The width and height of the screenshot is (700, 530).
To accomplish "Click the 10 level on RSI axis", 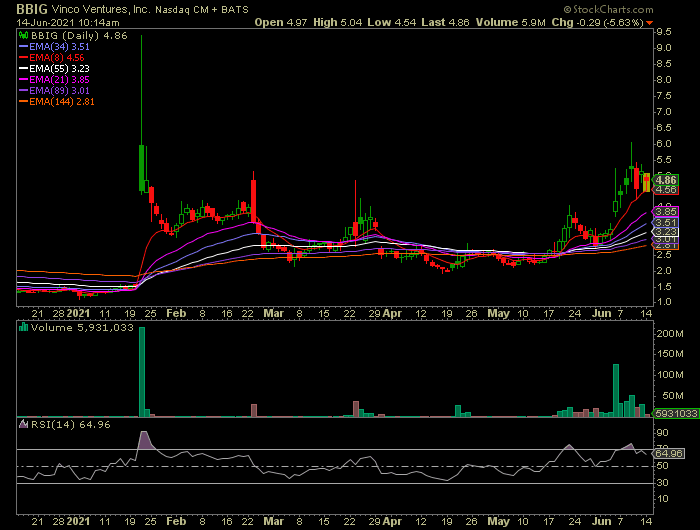I will click(662, 499).
